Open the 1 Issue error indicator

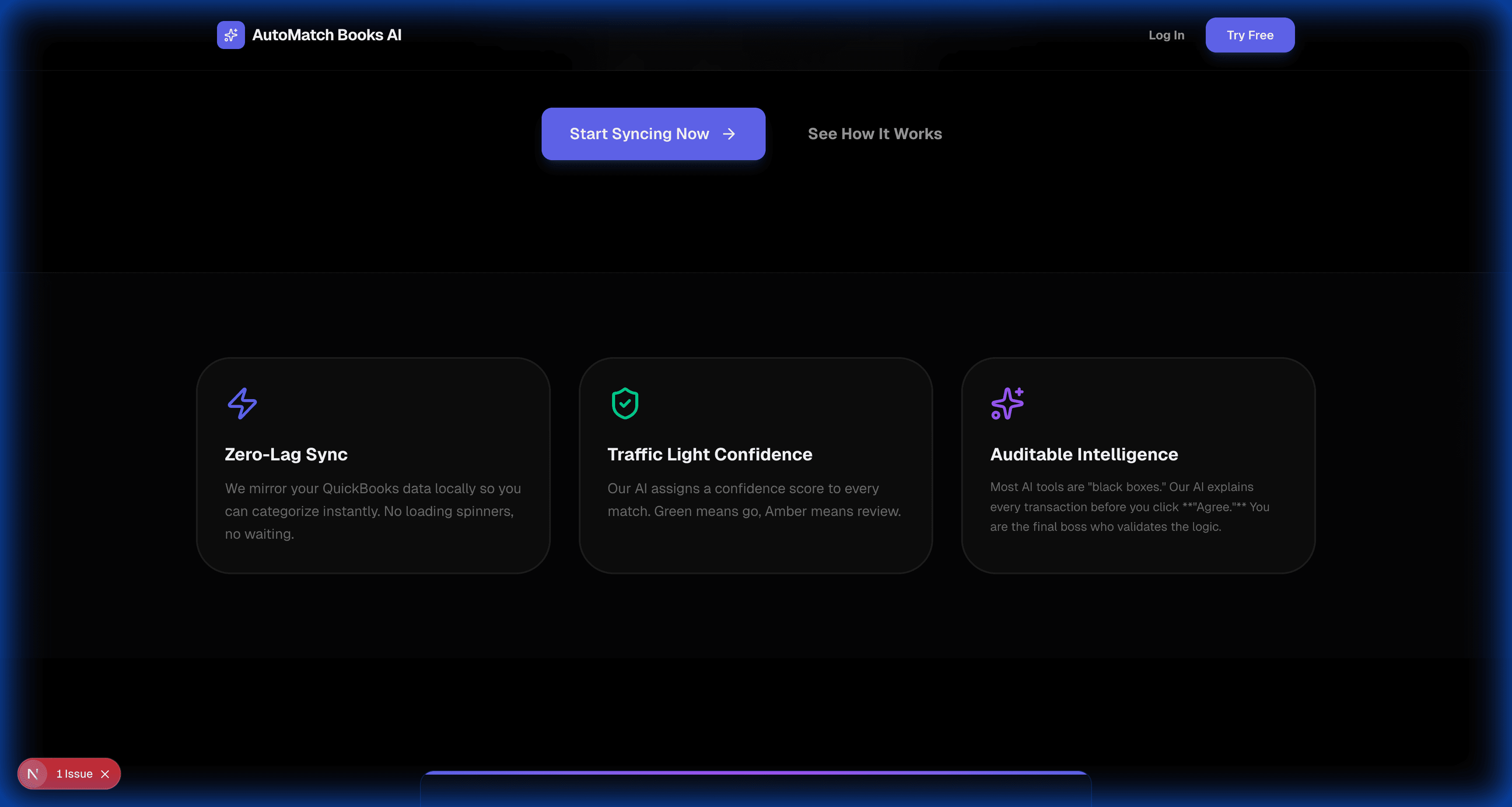pos(74,774)
